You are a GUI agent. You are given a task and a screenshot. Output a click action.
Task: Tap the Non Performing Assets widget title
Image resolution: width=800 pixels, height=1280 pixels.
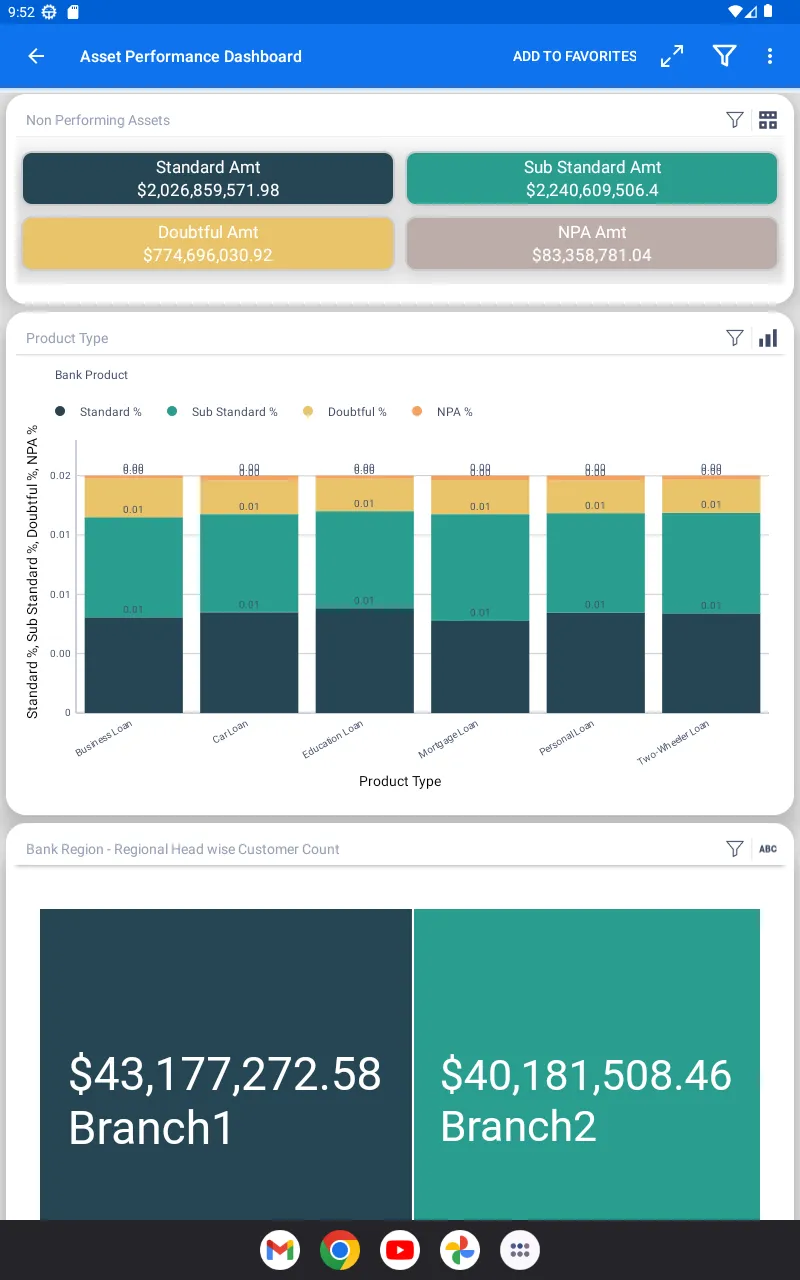click(x=98, y=120)
